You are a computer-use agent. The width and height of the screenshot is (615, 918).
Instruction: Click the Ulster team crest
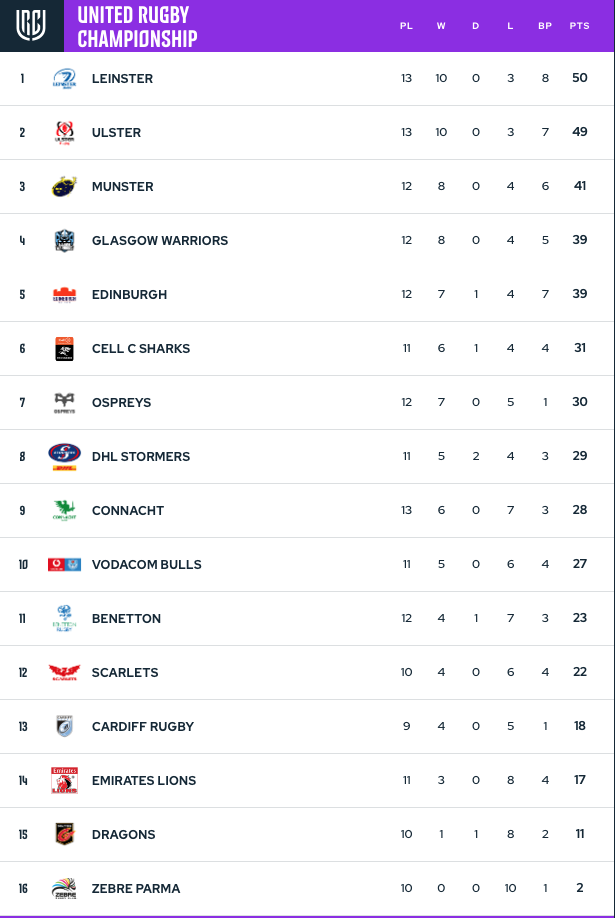[x=64, y=132]
